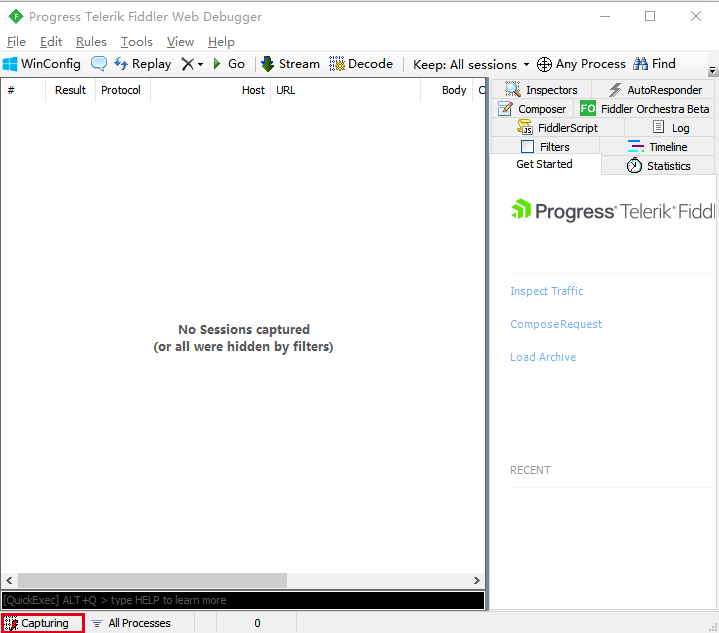Open the File menu

pyautogui.click(x=17, y=42)
